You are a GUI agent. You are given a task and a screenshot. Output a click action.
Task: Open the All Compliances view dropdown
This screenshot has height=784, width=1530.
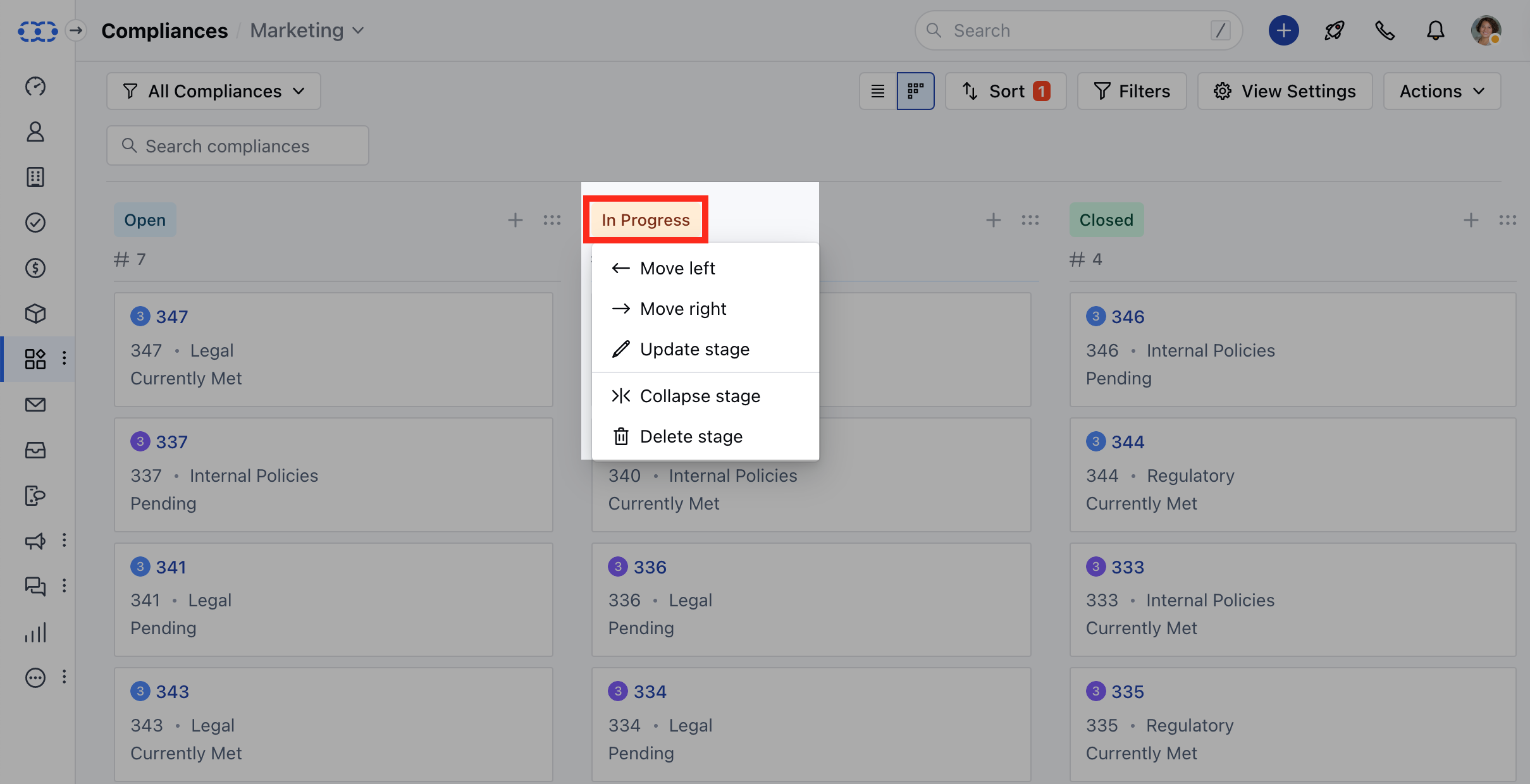coord(214,91)
